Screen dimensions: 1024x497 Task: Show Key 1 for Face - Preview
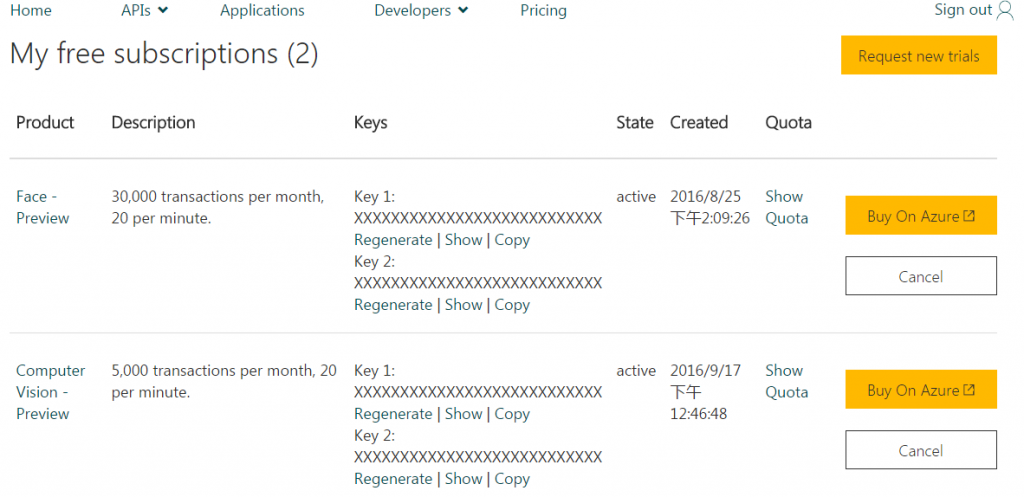click(x=464, y=240)
